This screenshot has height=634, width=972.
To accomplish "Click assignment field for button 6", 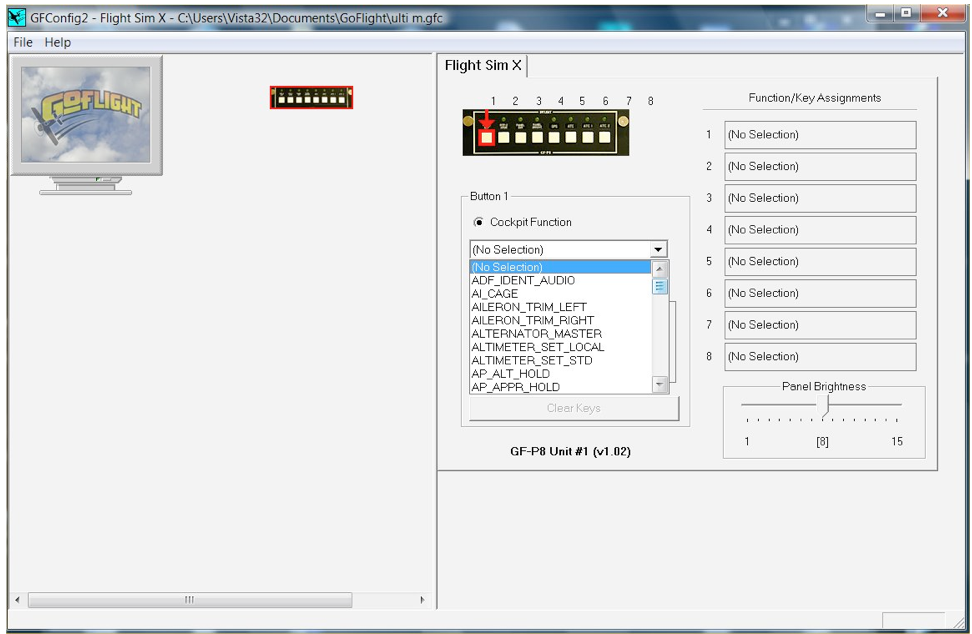I will [820, 293].
